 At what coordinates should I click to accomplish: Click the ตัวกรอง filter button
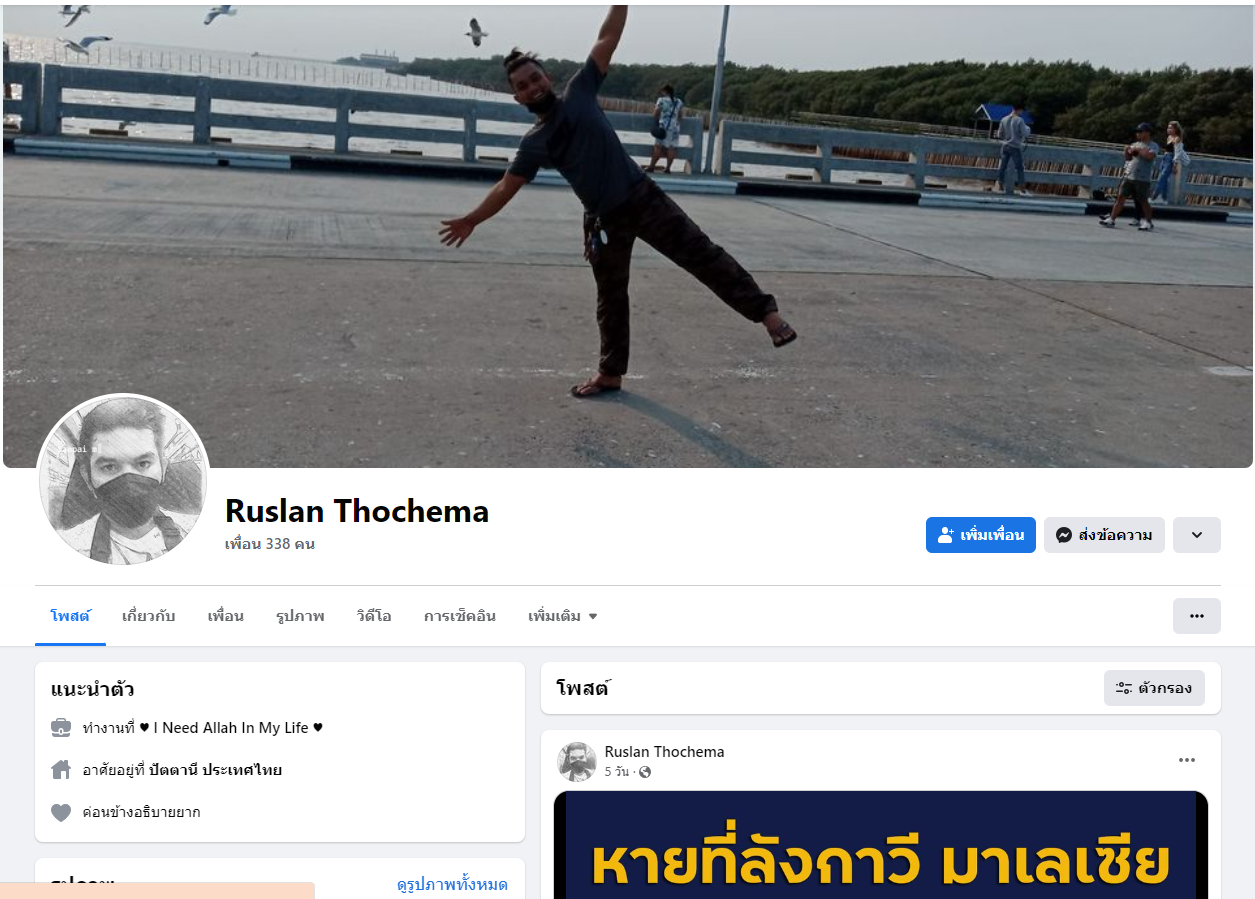pos(1154,688)
